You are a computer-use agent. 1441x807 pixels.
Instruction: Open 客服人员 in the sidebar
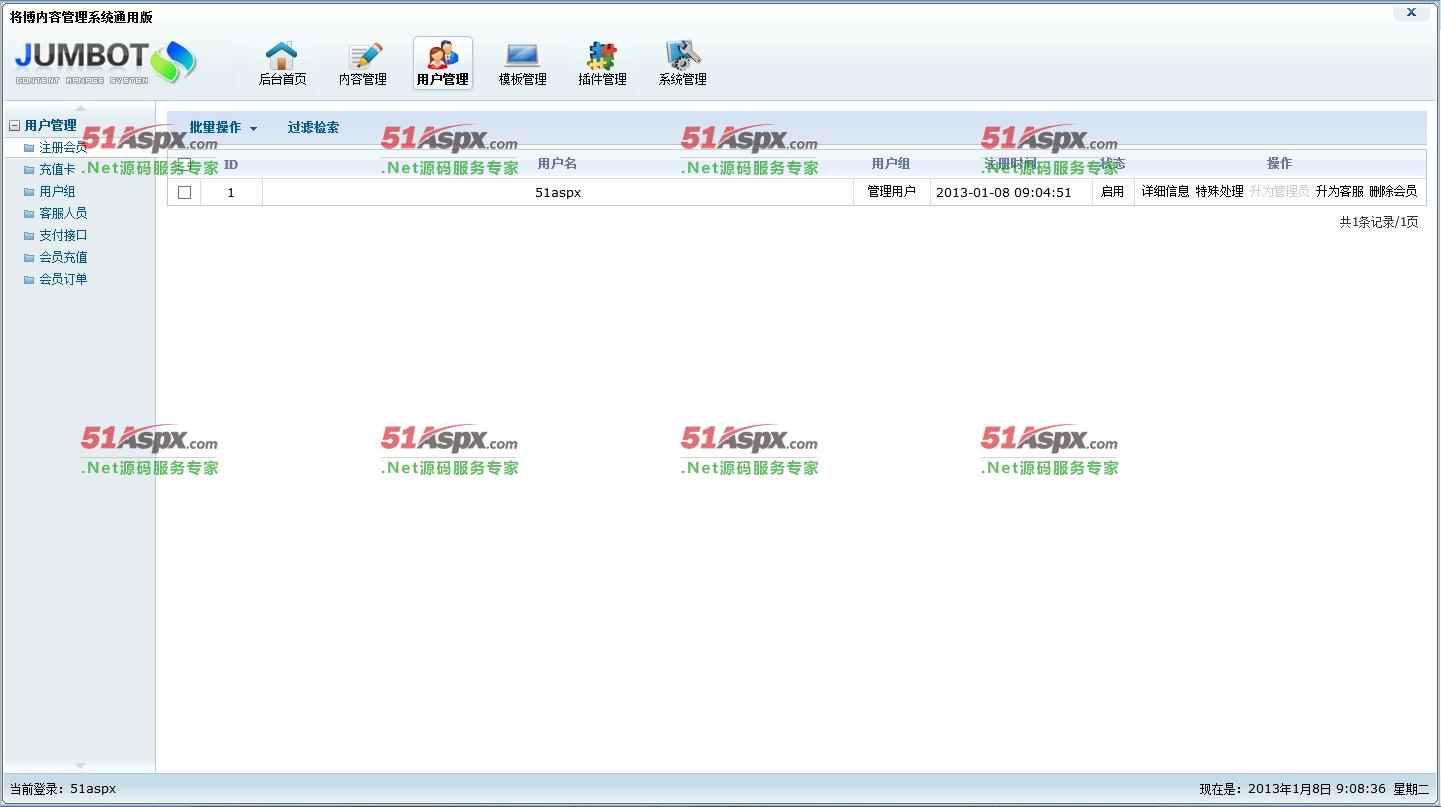[63, 214]
